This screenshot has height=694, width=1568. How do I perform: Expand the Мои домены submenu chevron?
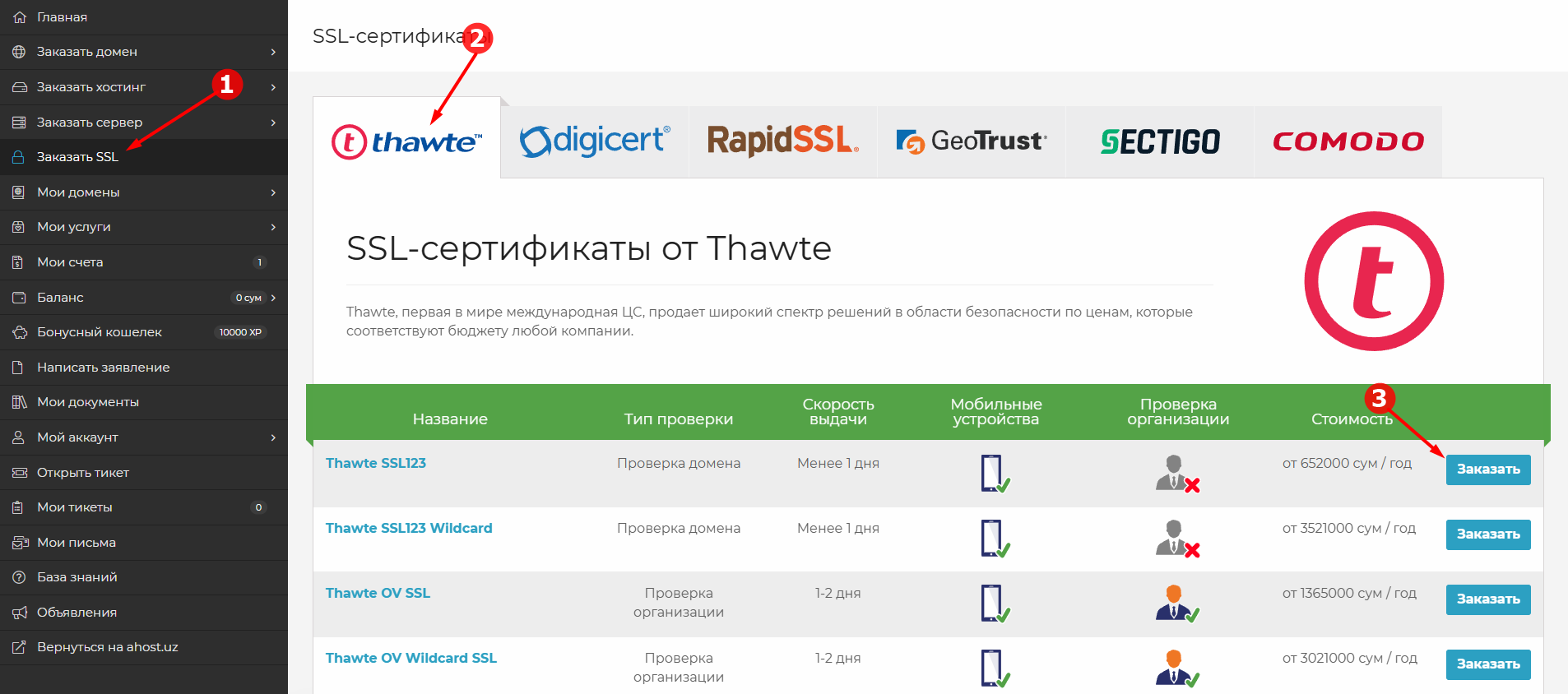click(273, 192)
